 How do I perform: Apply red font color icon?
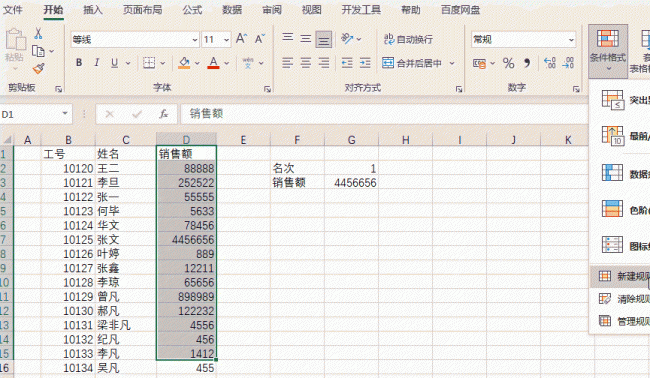pos(213,63)
